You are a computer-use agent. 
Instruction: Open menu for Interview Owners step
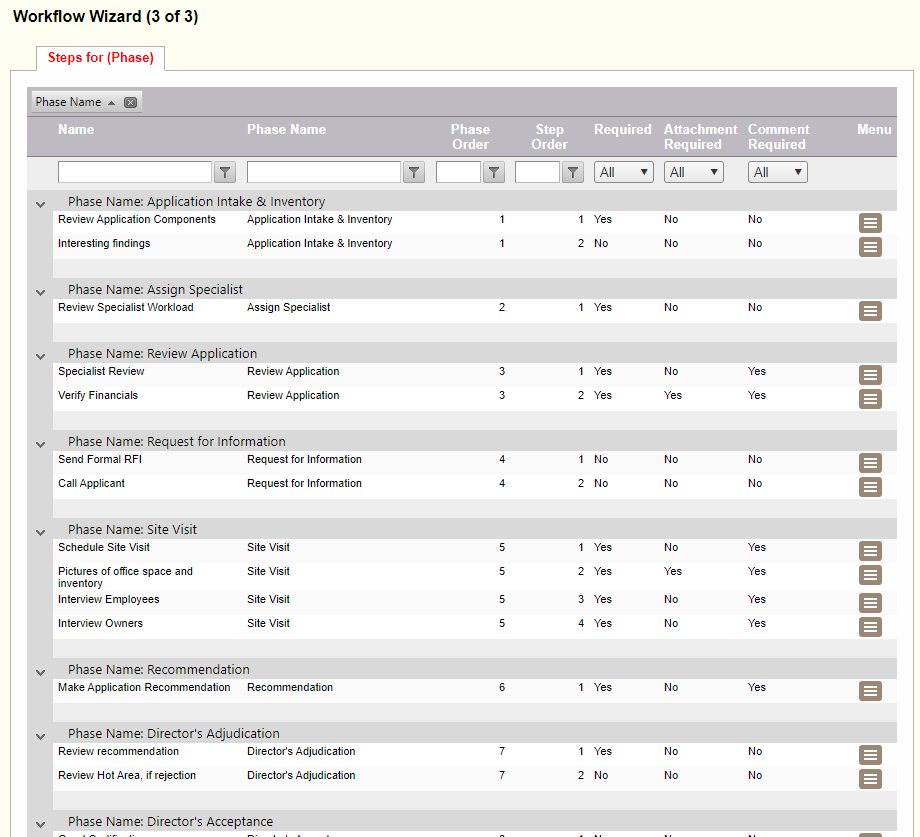[870, 627]
